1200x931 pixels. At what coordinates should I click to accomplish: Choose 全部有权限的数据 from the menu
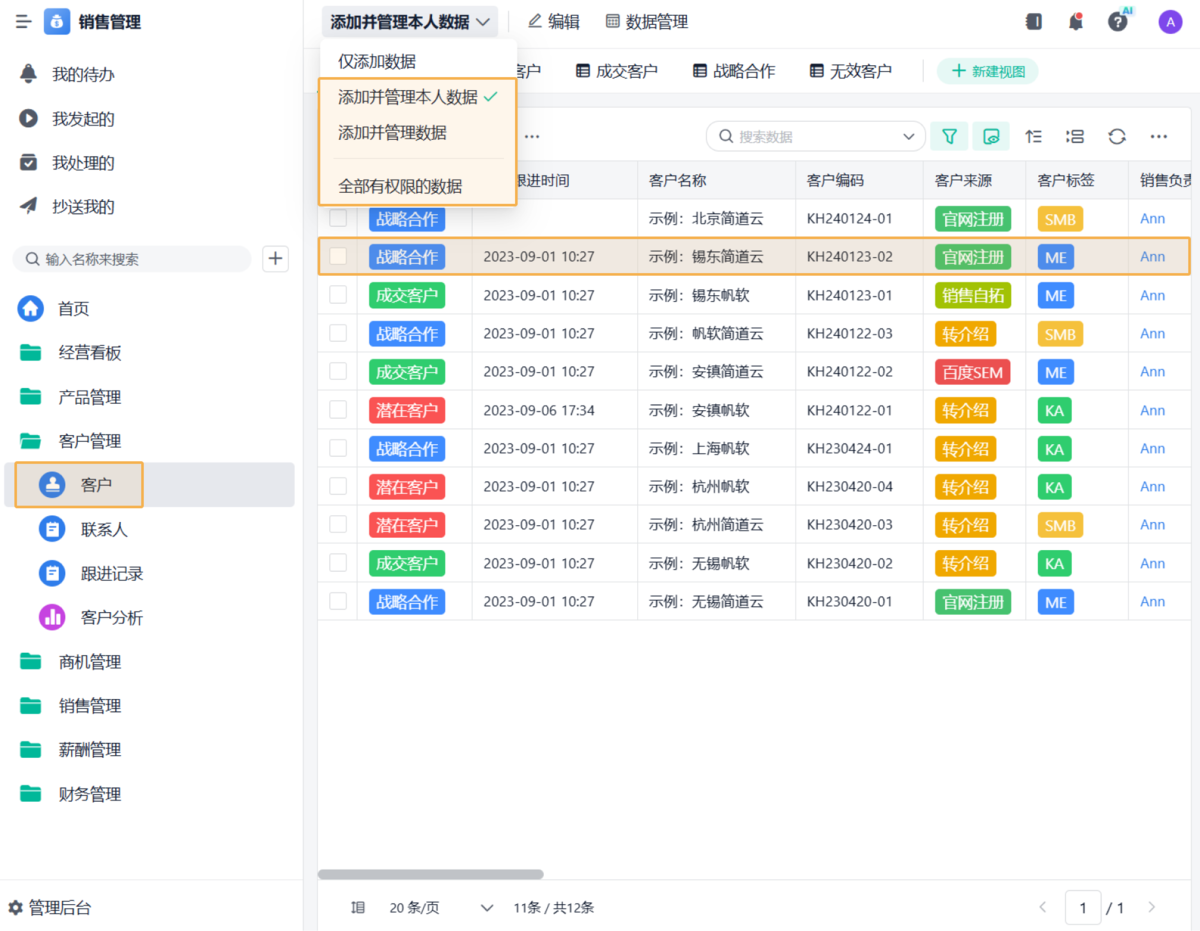click(x=400, y=186)
